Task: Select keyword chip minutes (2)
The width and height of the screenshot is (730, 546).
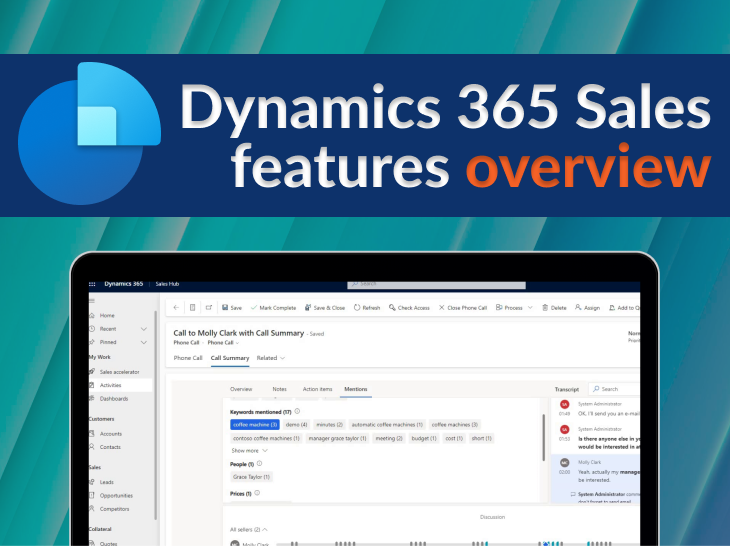Action: click(330, 425)
